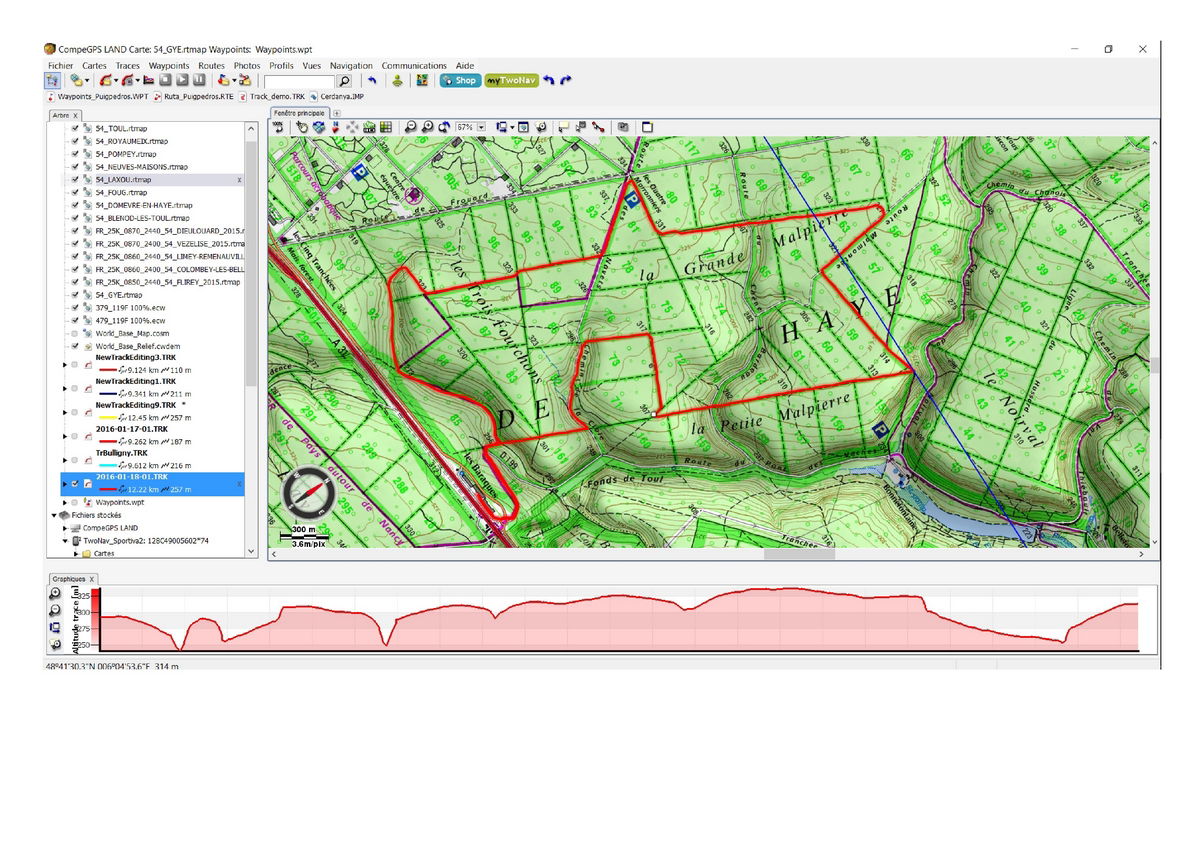Open the myTwoNav button
Screen dimensions: 1200x848
(x=512, y=80)
